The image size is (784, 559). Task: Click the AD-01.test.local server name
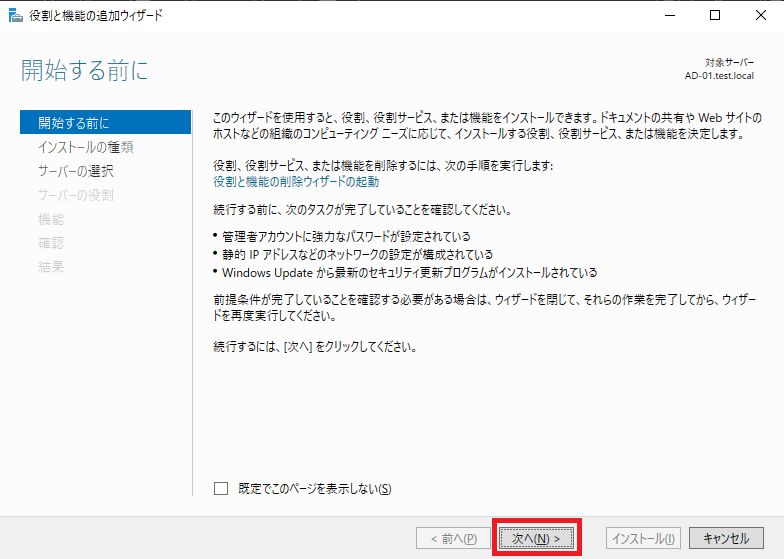point(719,76)
